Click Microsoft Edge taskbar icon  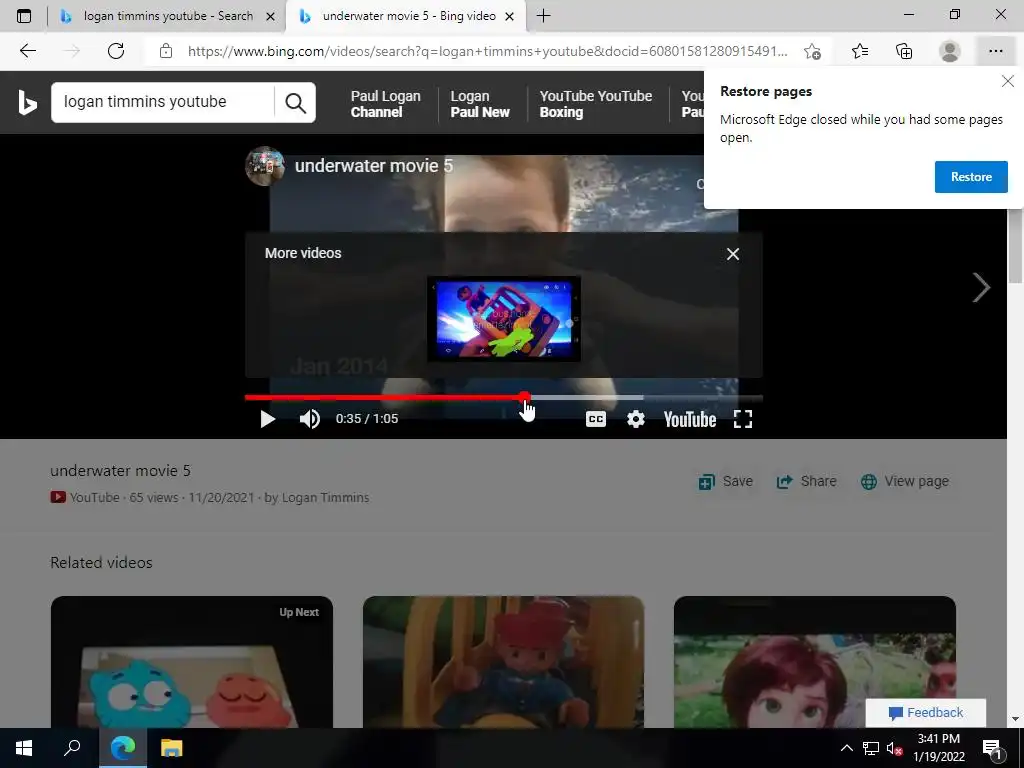[123, 748]
